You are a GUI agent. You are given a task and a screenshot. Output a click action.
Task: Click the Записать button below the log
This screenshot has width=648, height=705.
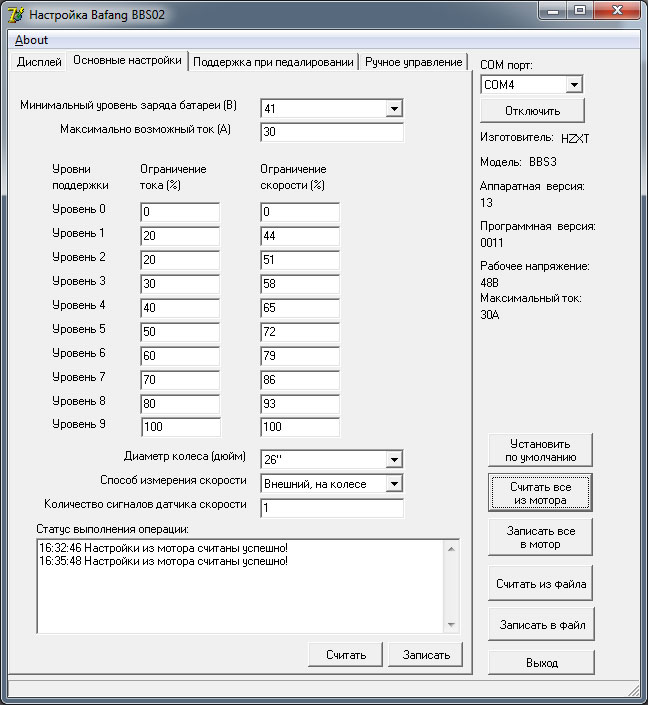click(426, 655)
